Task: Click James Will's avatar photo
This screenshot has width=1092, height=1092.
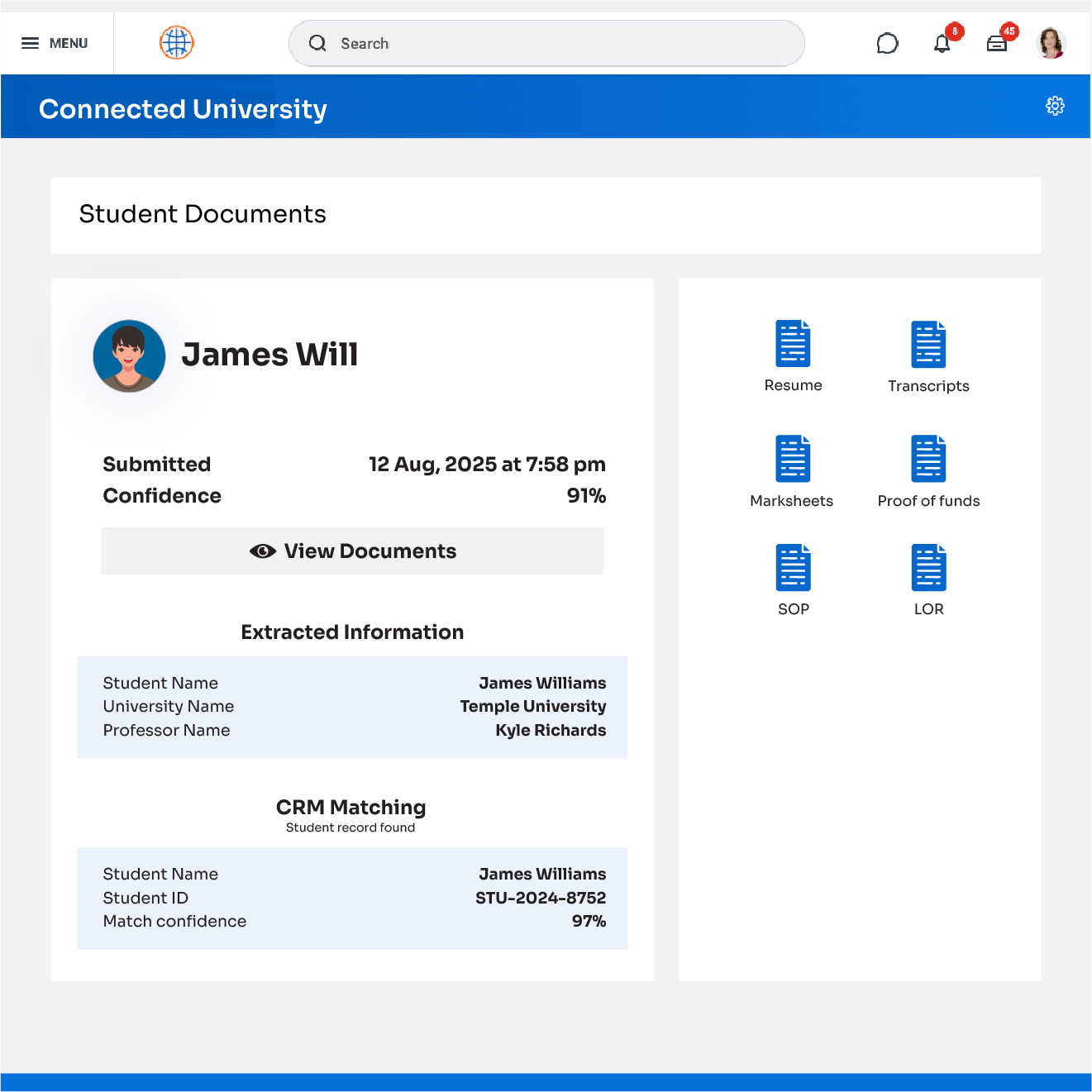Action: point(129,355)
